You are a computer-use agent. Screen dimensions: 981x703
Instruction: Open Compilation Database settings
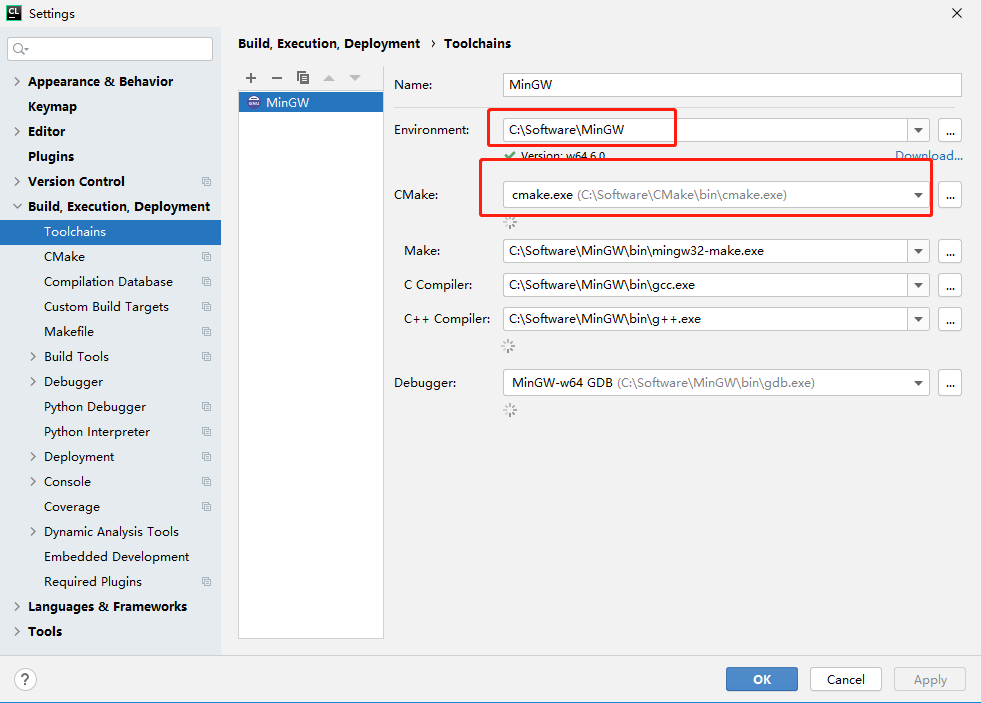[108, 281]
